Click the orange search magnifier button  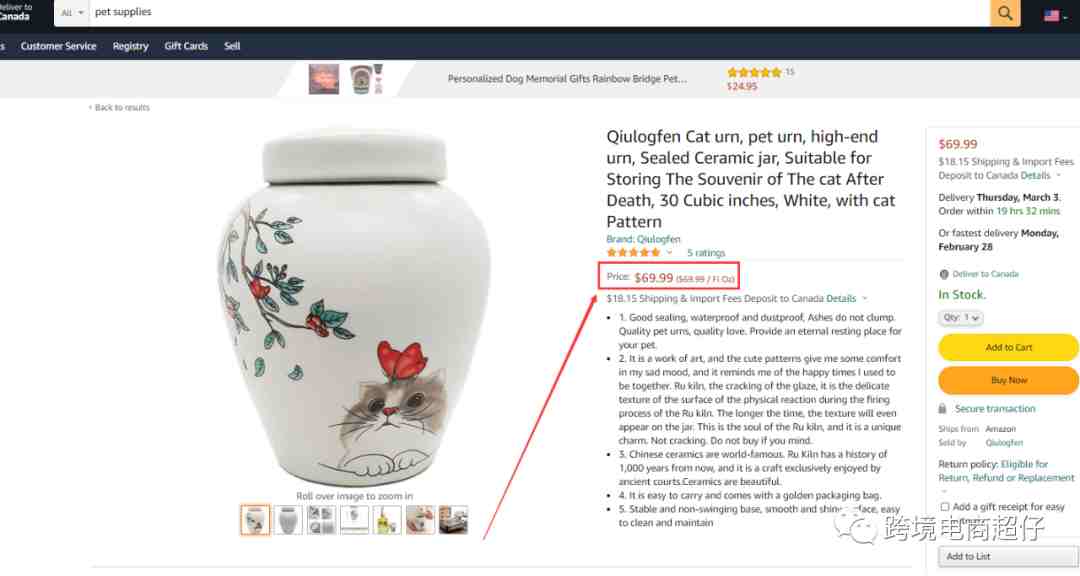coord(1005,12)
